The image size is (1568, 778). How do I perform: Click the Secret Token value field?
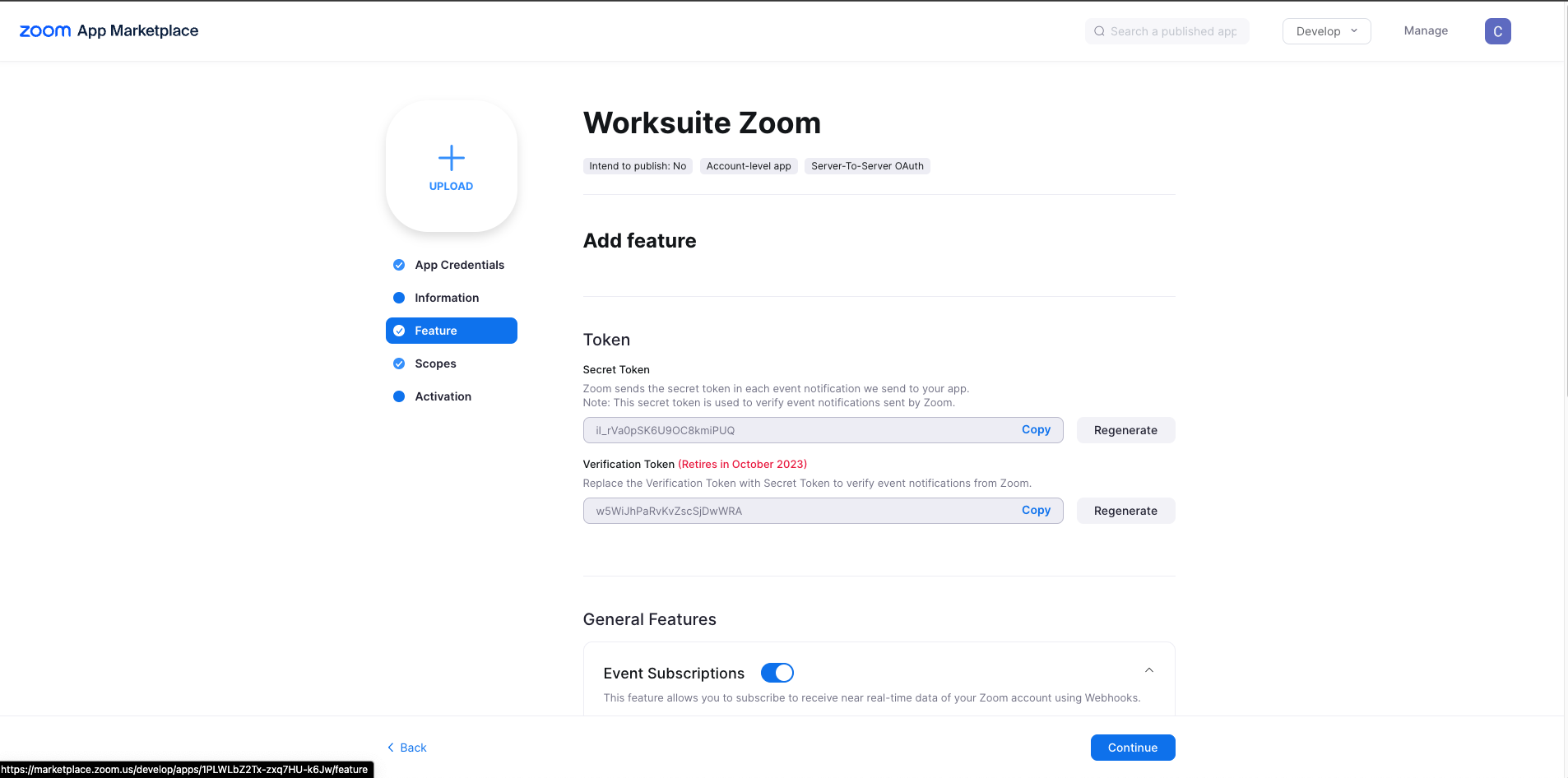[823, 430]
